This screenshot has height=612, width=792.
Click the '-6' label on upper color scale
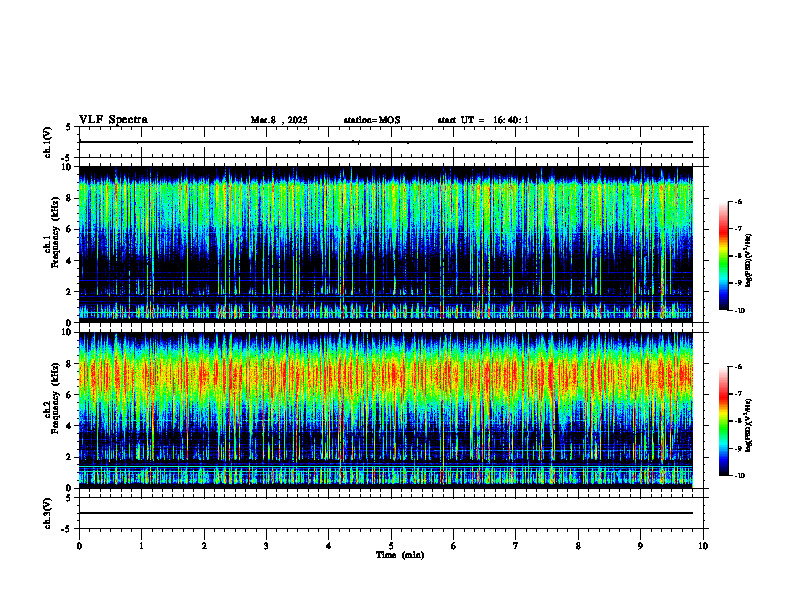pyautogui.click(x=738, y=201)
